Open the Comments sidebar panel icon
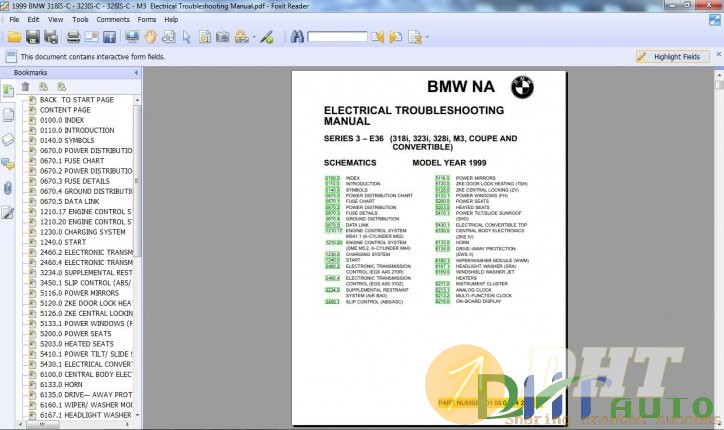This screenshot has width=724, height=430. tap(8, 164)
